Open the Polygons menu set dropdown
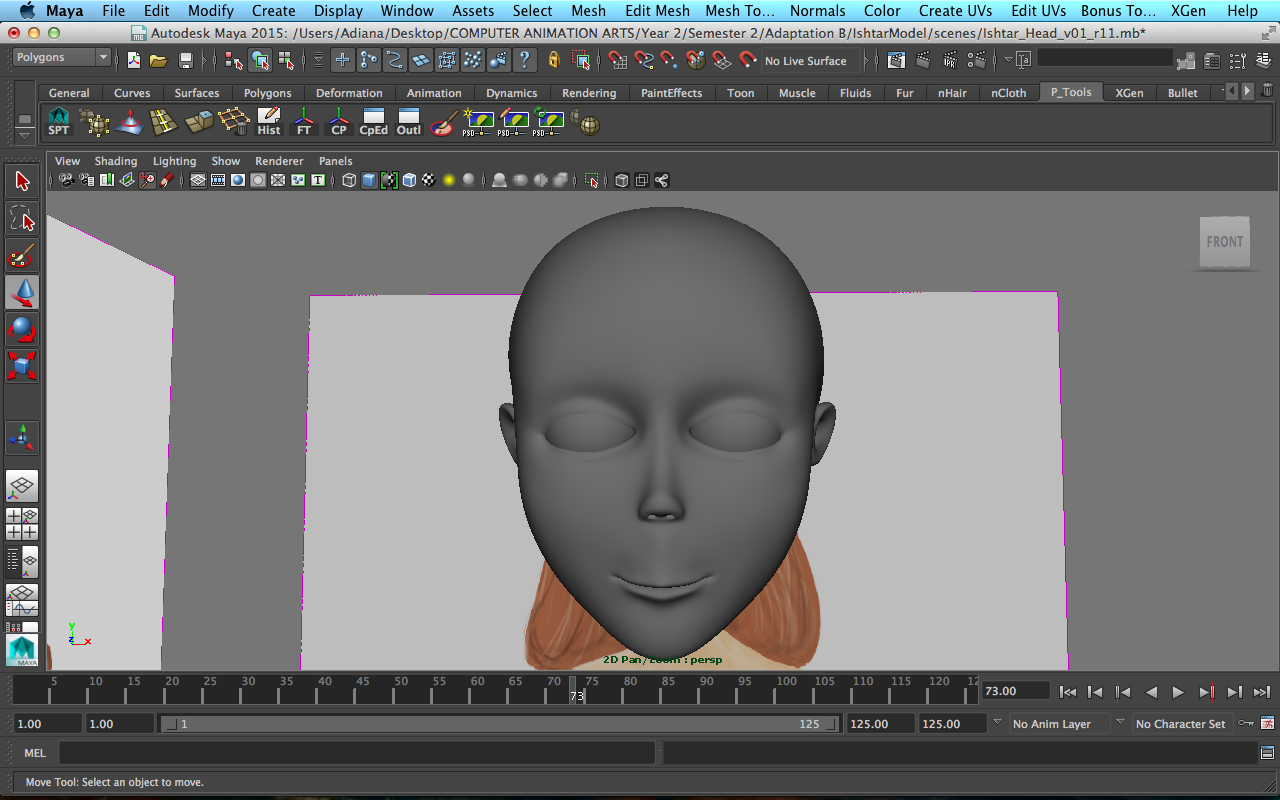This screenshot has height=800, width=1280. click(x=61, y=58)
